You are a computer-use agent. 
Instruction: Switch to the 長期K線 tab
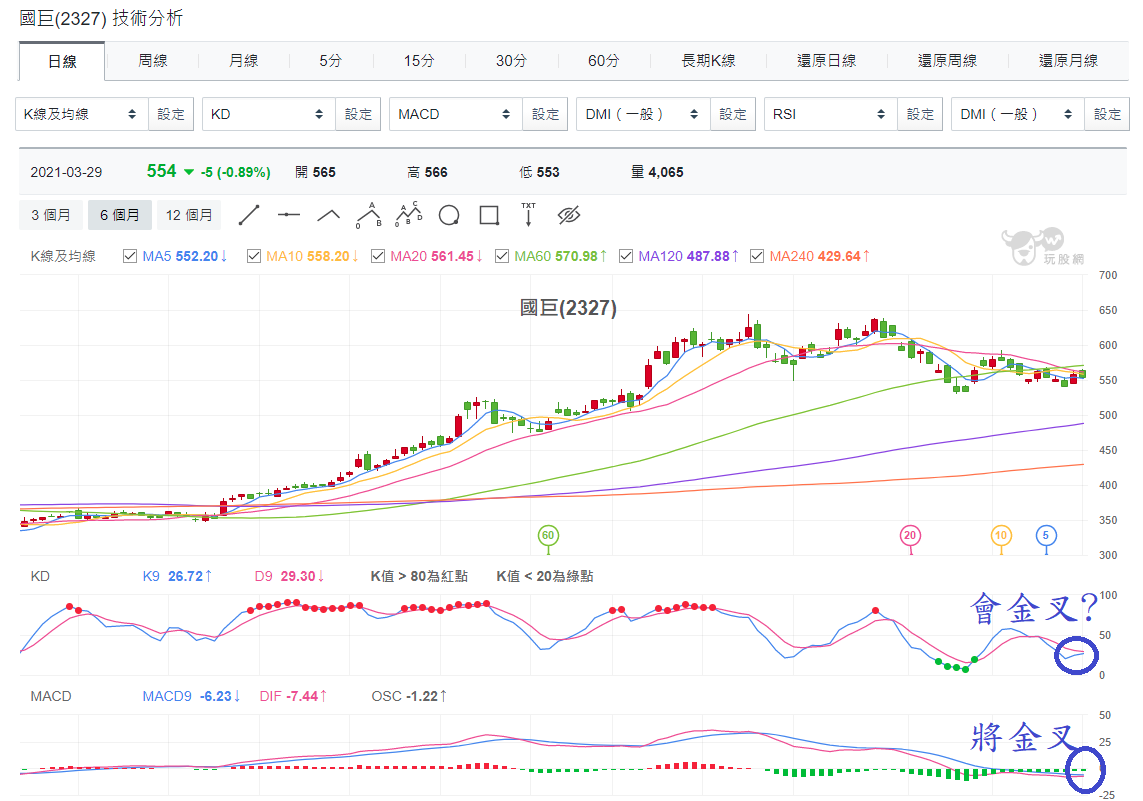click(708, 60)
